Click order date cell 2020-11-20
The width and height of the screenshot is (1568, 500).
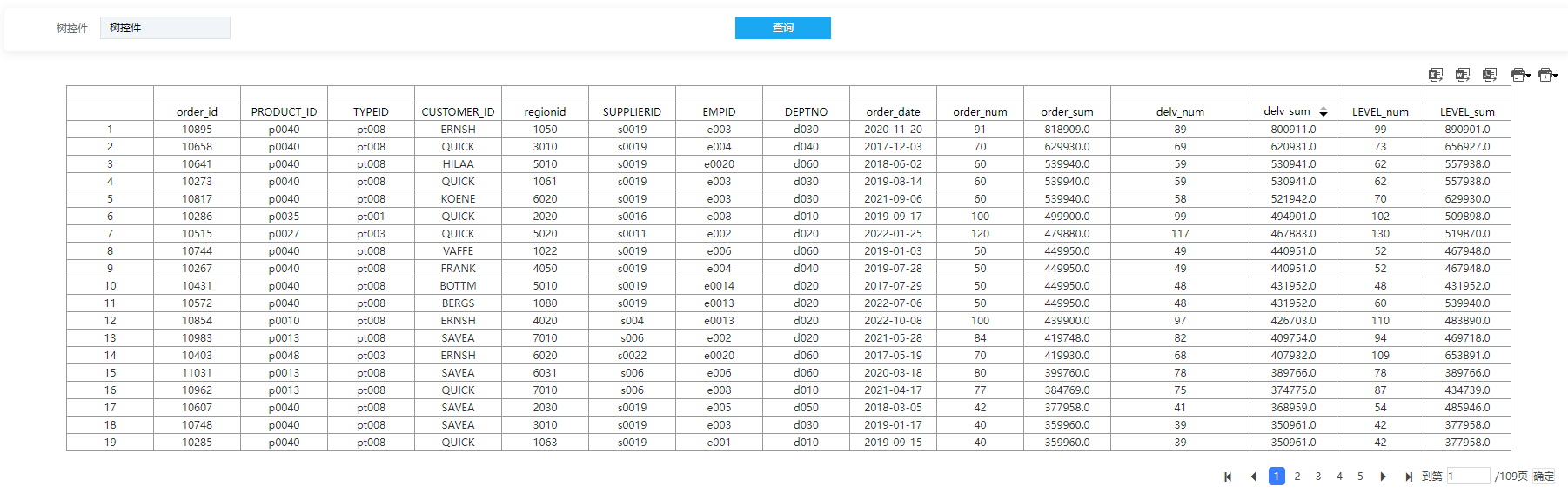[x=893, y=130]
